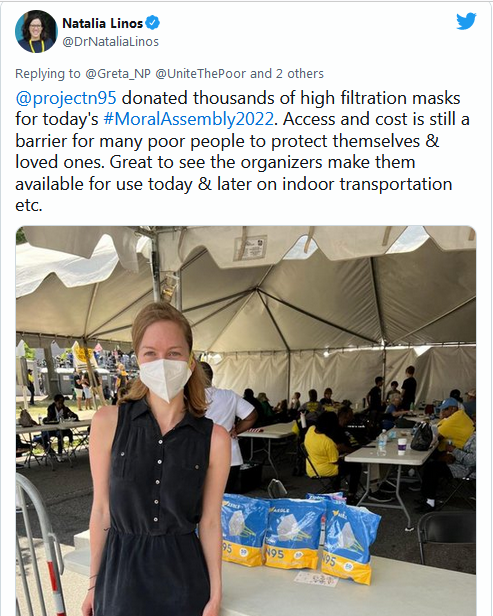Open the @Greta_NP reply mention
The width and height of the screenshot is (493, 616).
point(118,73)
